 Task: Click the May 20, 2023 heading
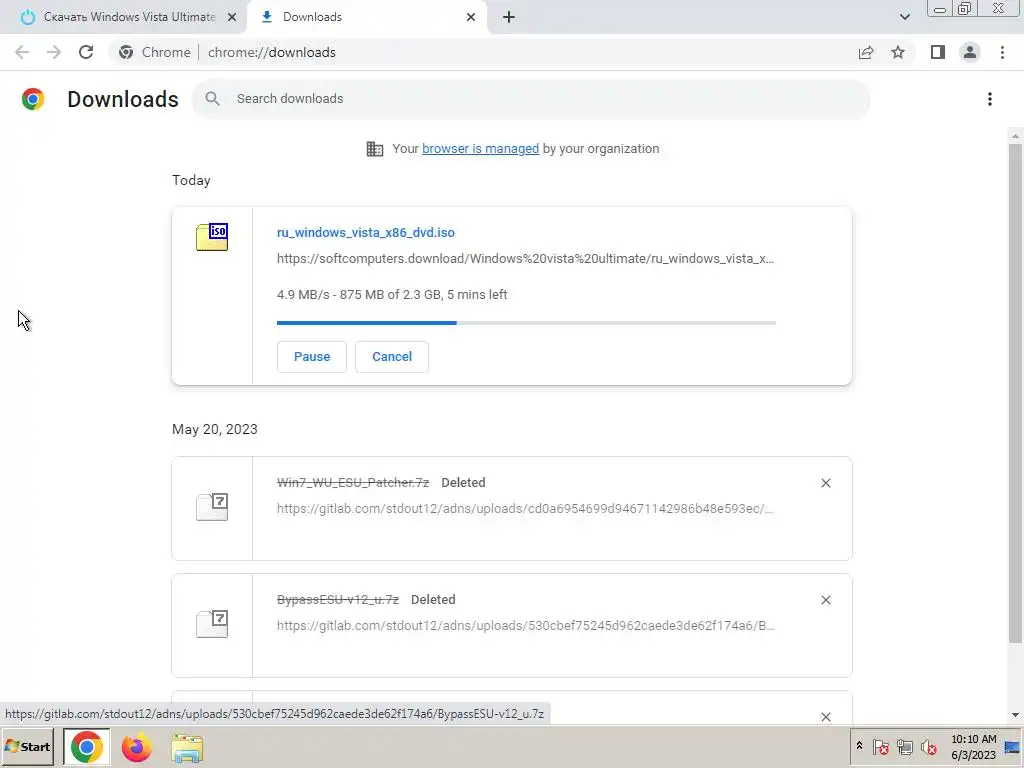215,429
